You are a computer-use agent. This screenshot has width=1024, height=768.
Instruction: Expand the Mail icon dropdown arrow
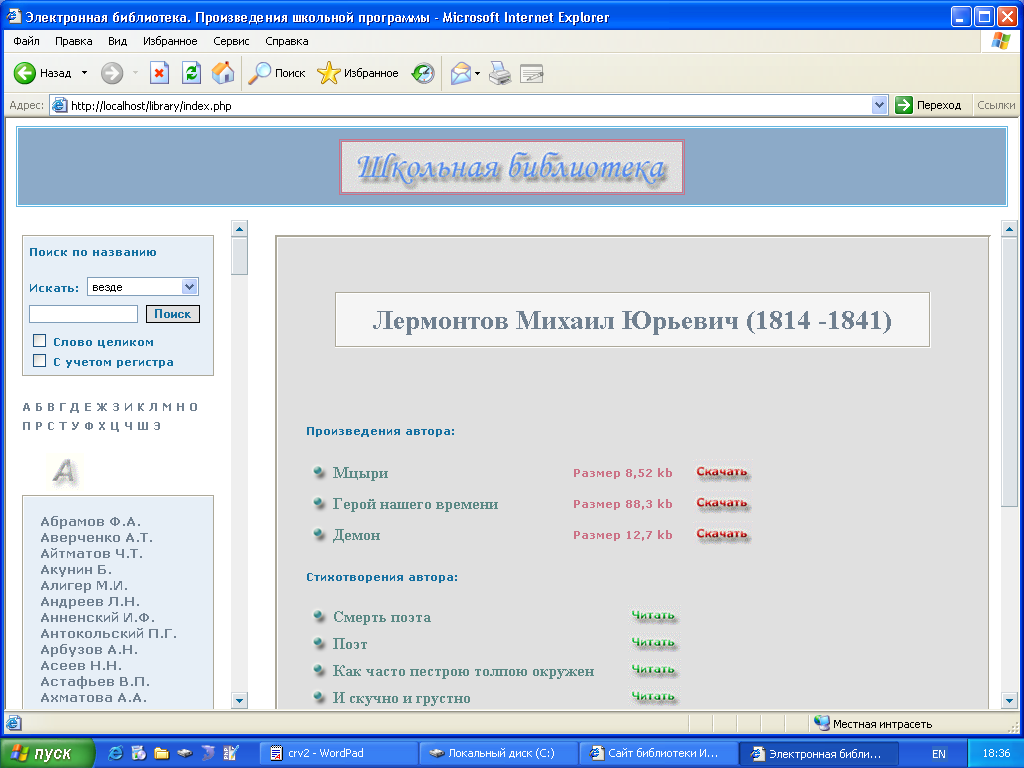click(x=478, y=73)
